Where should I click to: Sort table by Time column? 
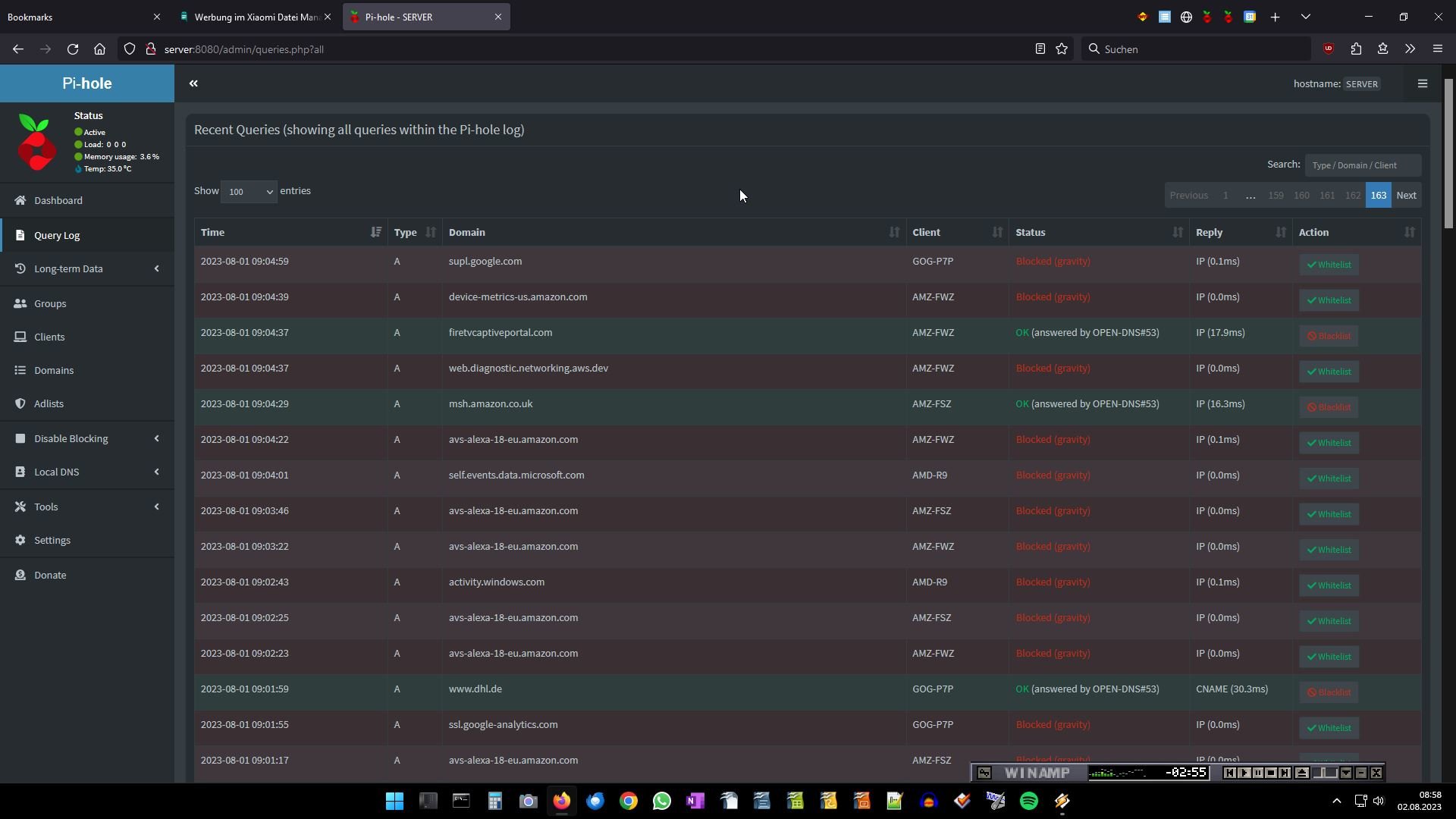290,233
